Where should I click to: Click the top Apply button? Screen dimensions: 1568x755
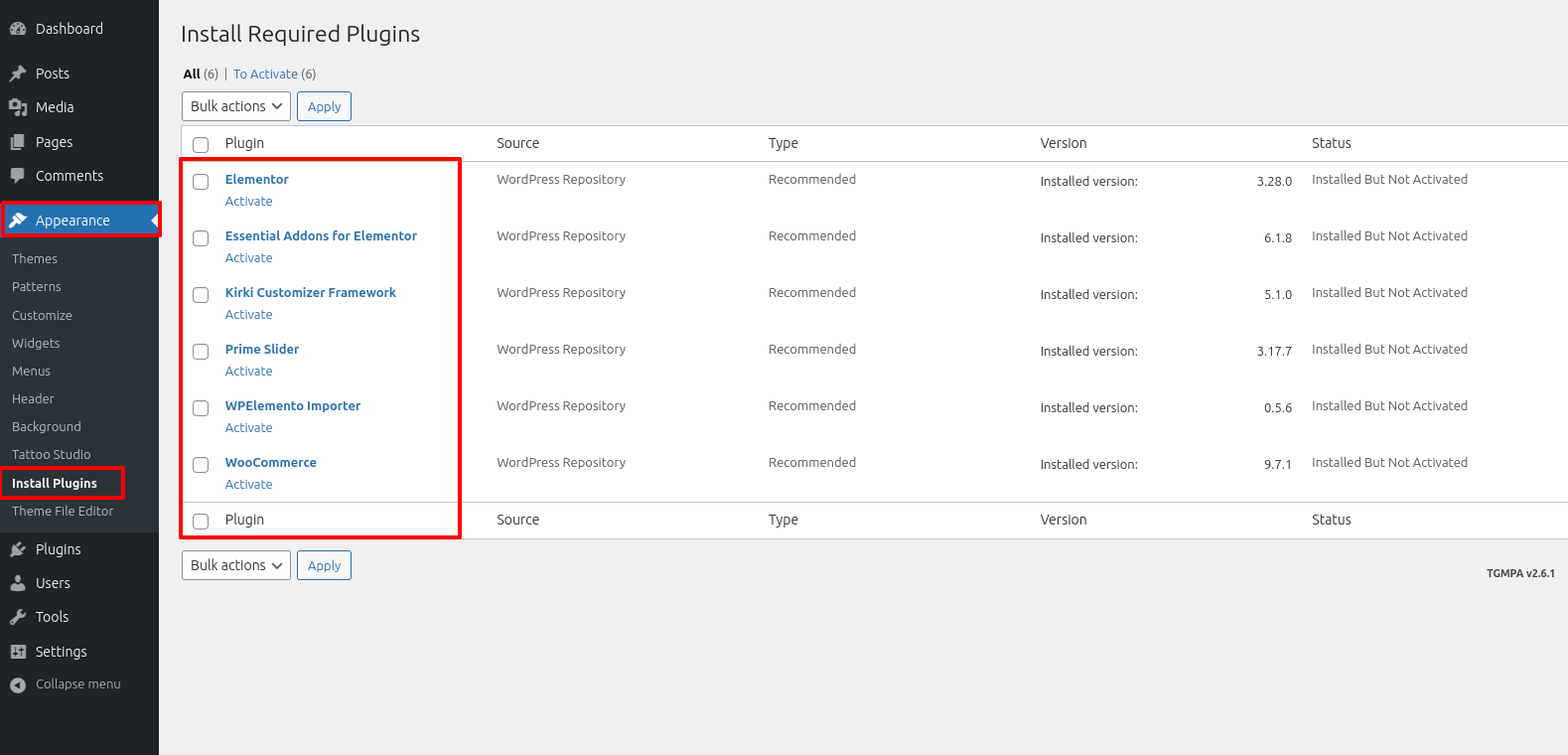pyautogui.click(x=324, y=106)
